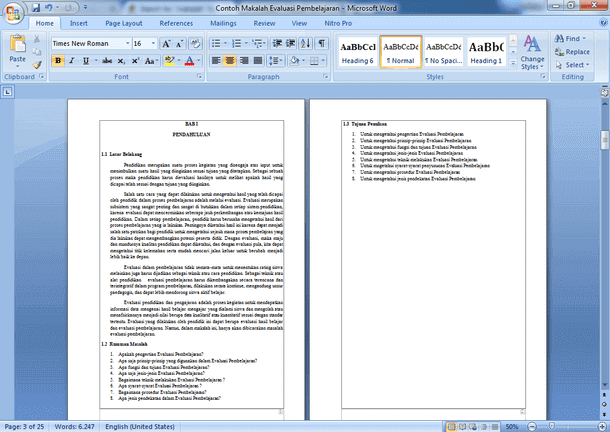Click the tab selector ruler icon
The height and width of the screenshot is (432, 610).
point(8,92)
